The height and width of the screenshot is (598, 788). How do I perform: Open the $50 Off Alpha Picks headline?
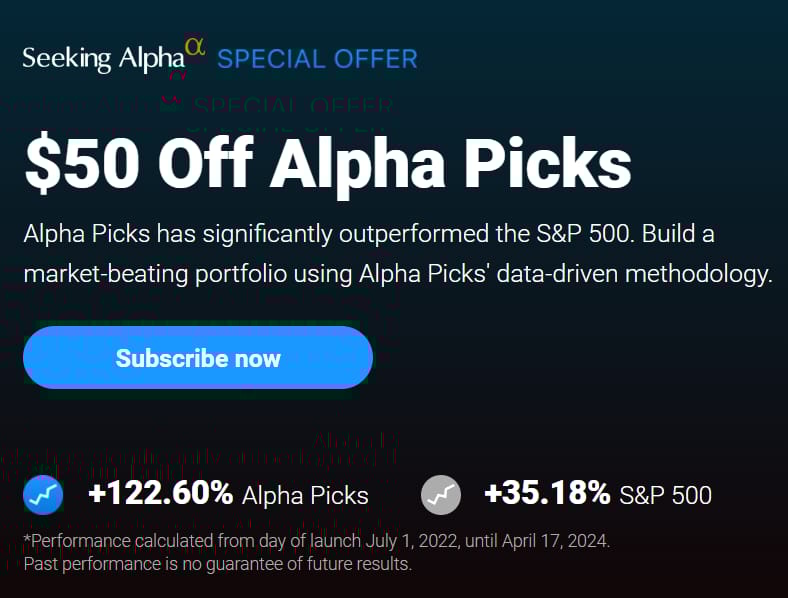[x=328, y=164]
